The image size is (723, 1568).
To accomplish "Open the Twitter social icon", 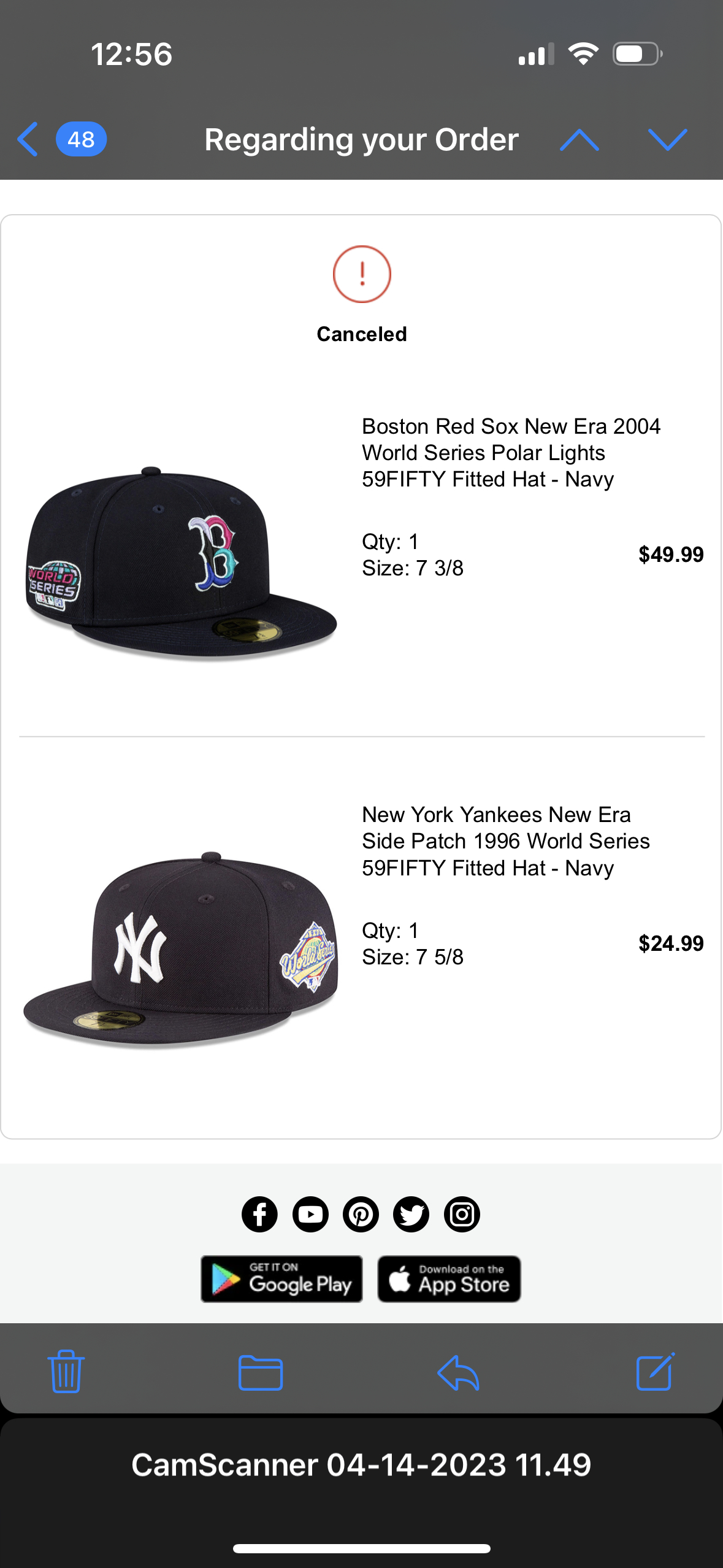I will [x=411, y=1214].
